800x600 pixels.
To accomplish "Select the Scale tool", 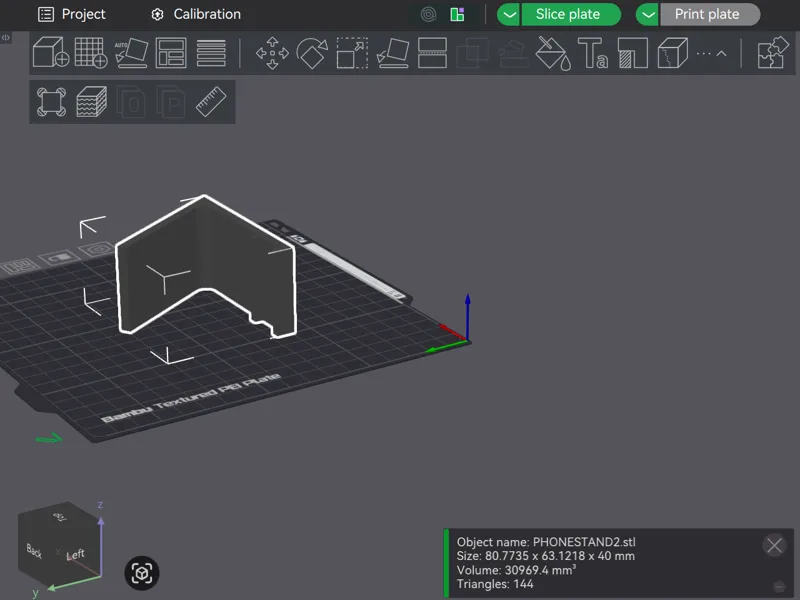I will pyautogui.click(x=352, y=53).
